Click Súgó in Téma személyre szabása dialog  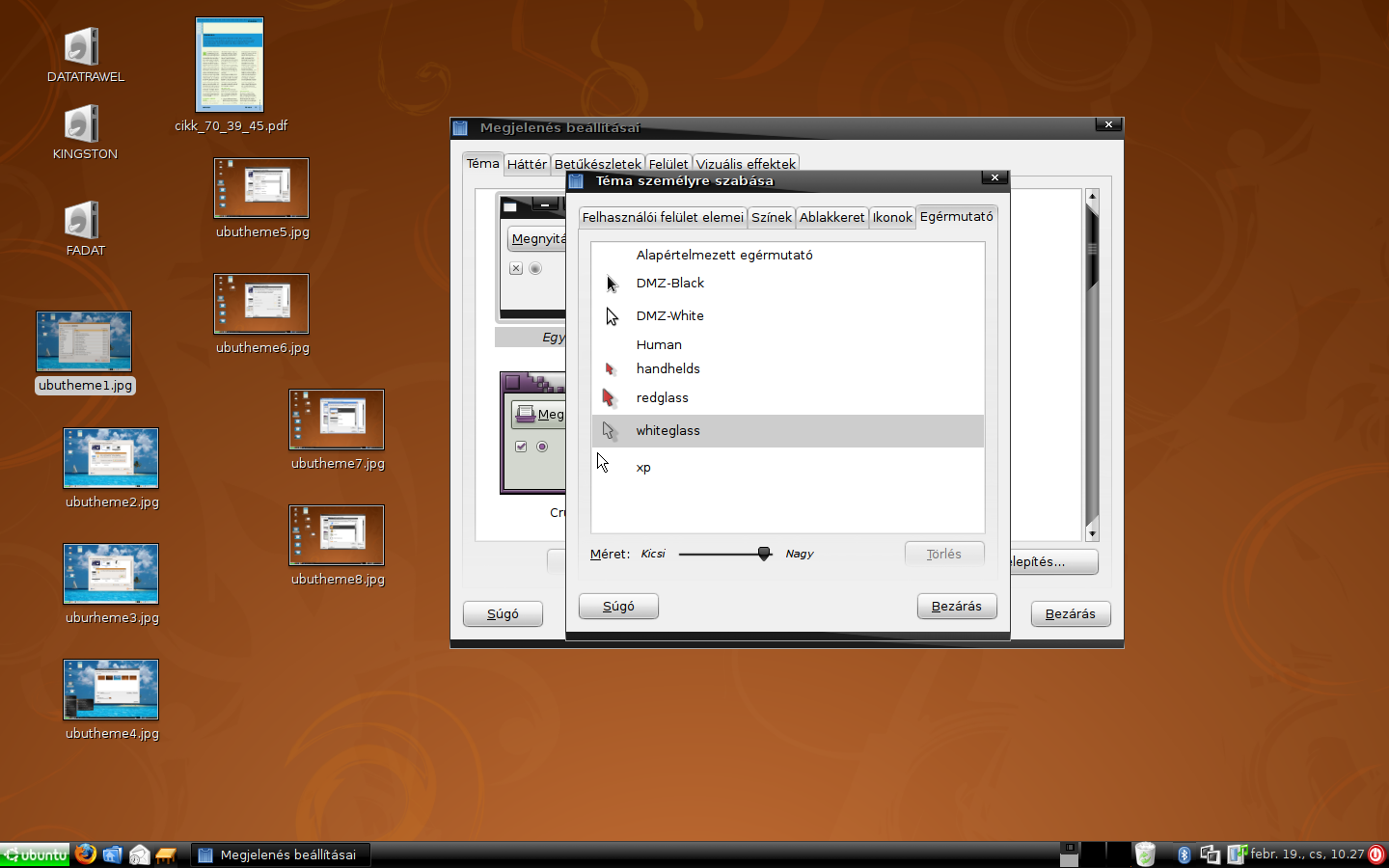tap(618, 606)
